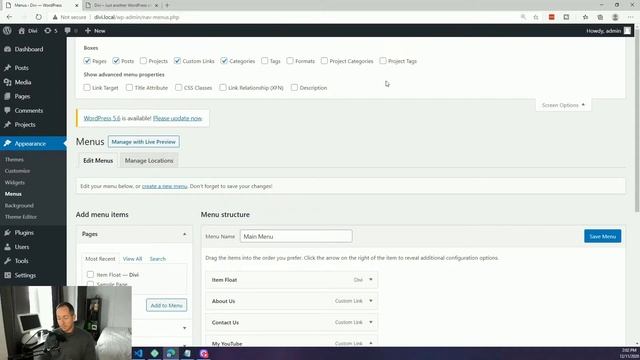The image size is (640, 360).
Task: Follow the Please update now link
Action: [178, 118]
